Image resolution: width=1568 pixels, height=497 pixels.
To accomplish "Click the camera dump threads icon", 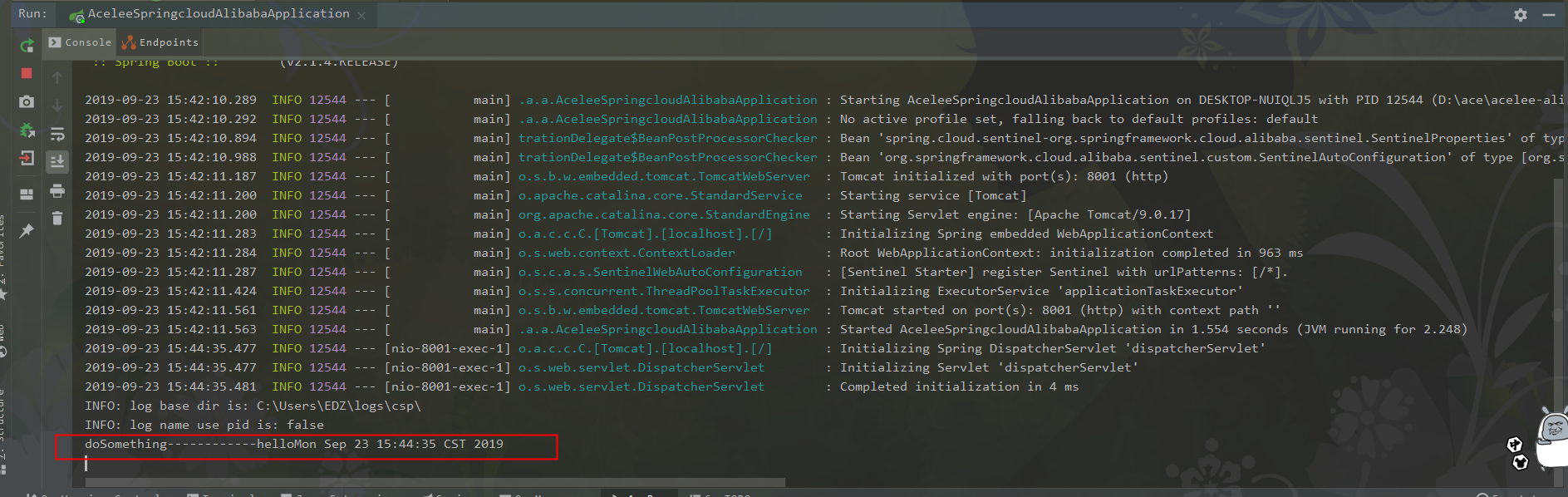I will [27, 101].
